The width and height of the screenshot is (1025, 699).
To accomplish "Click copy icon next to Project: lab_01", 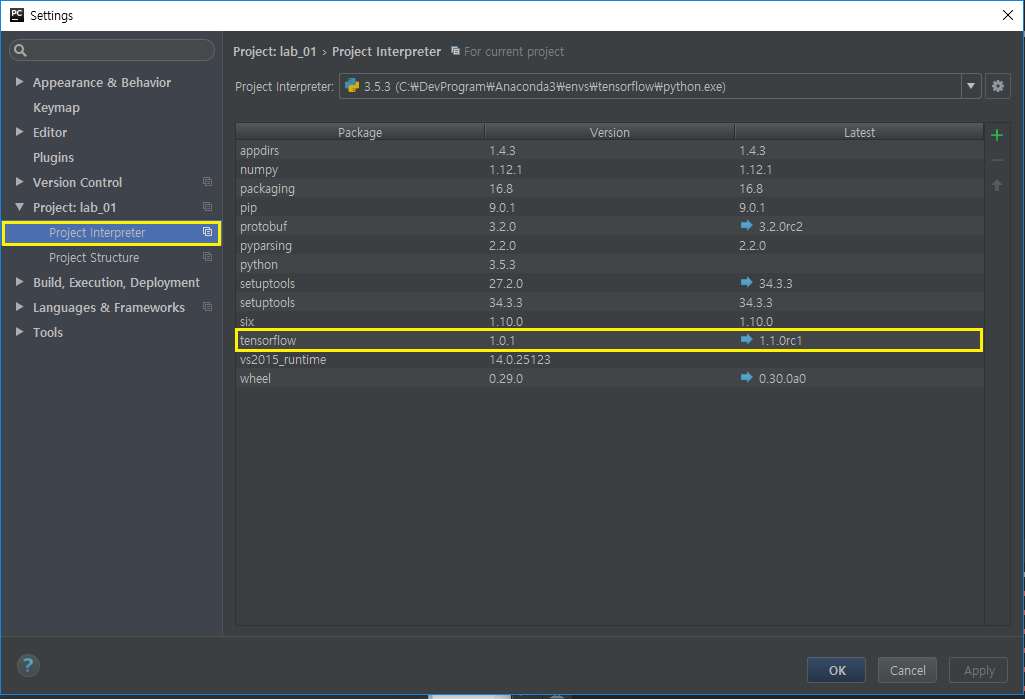I will pos(207,207).
